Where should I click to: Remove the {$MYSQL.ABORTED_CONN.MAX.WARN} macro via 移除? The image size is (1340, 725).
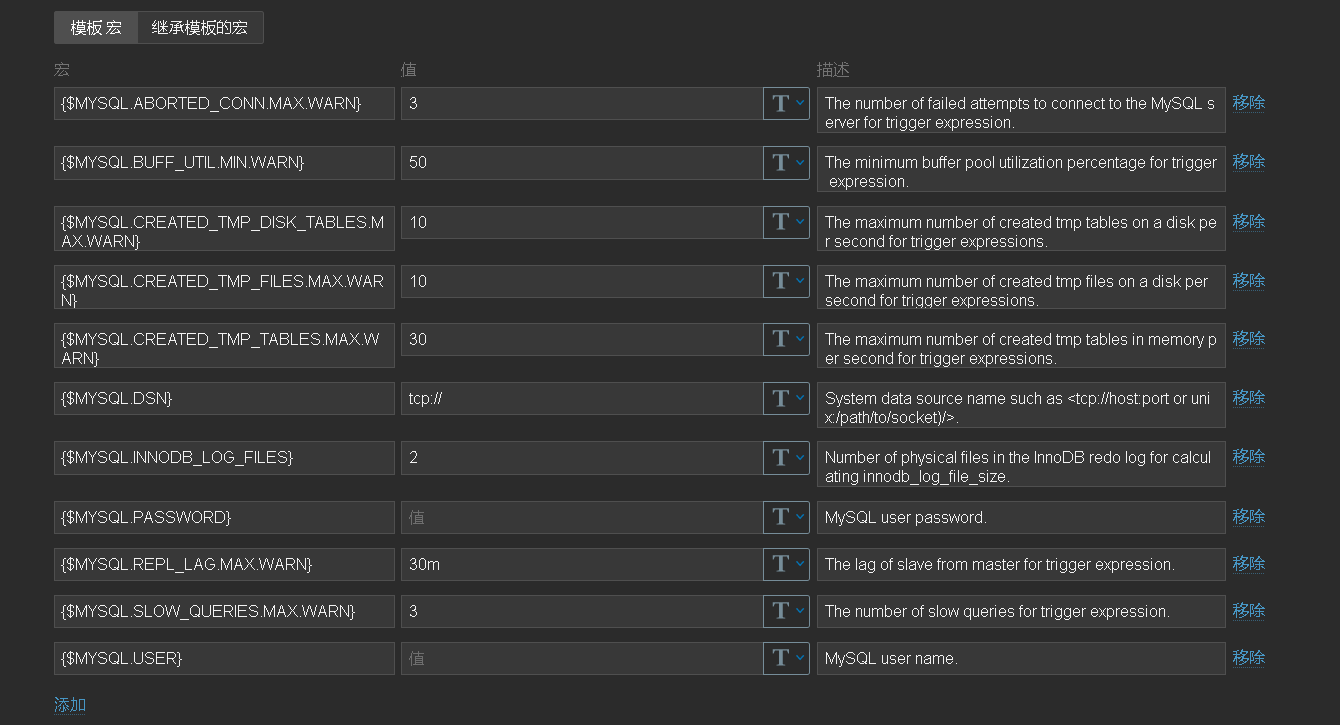coord(1248,103)
